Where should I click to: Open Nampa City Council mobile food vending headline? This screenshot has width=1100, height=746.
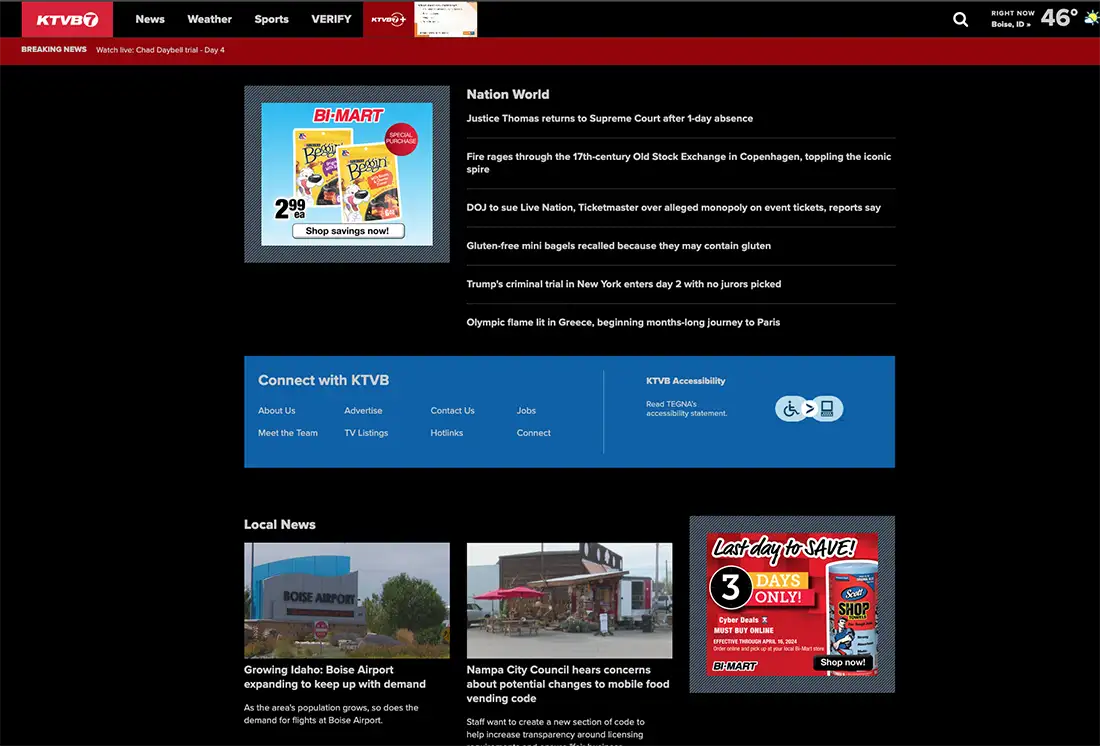tap(568, 684)
